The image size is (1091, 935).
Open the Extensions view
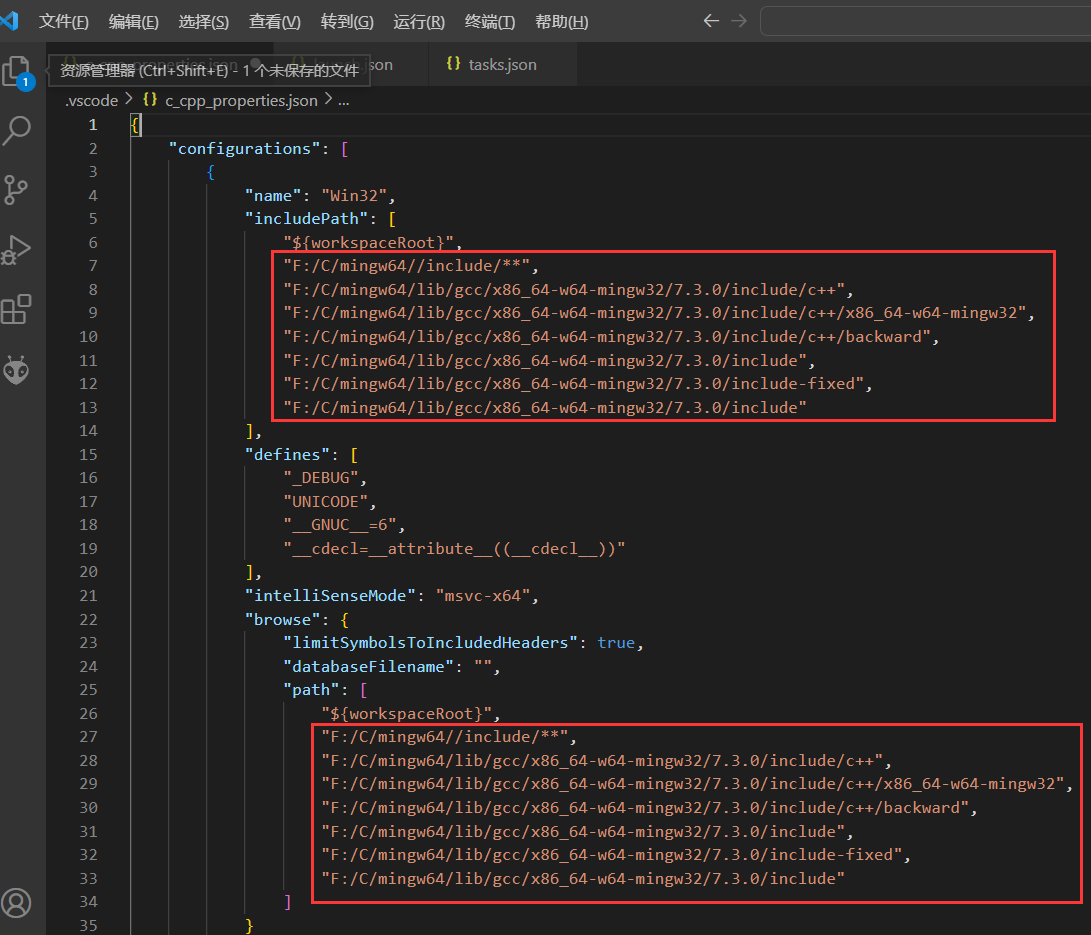(x=17, y=310)
